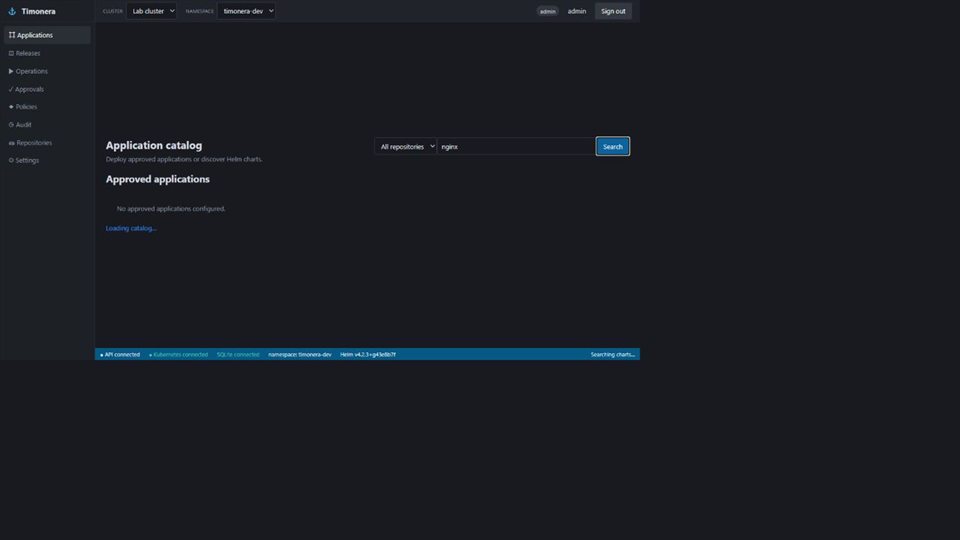Click the admin username text
Image resolution: width=960 pixels, height=540 pixels.
577,11
